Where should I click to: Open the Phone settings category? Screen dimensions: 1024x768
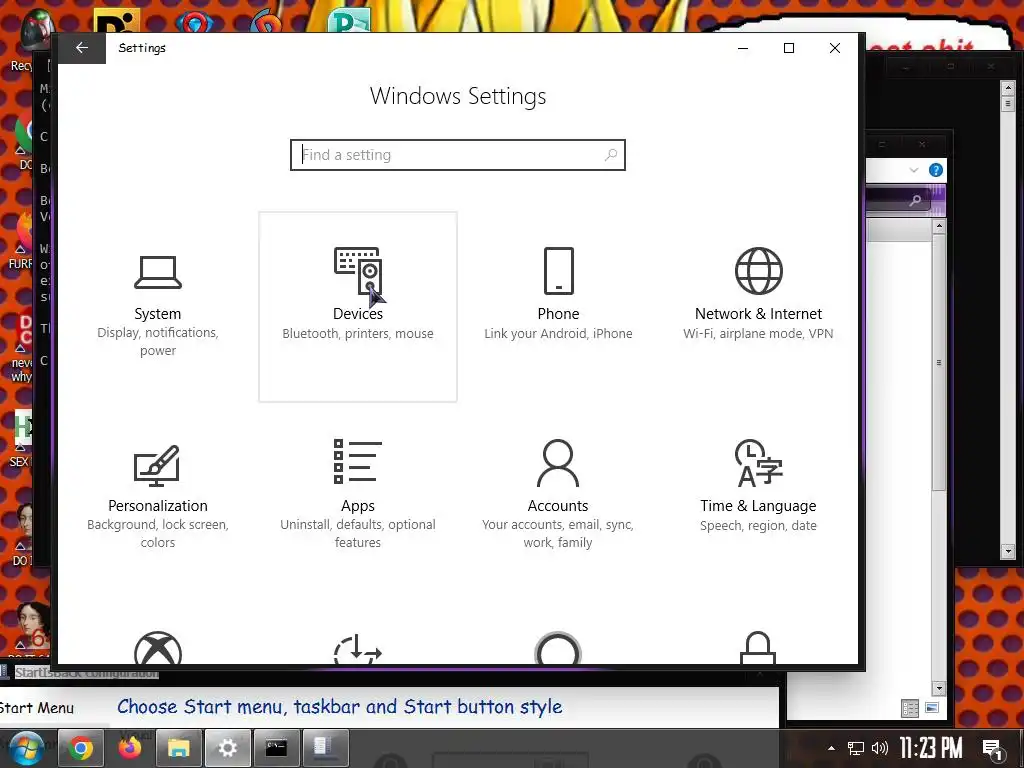558,306
